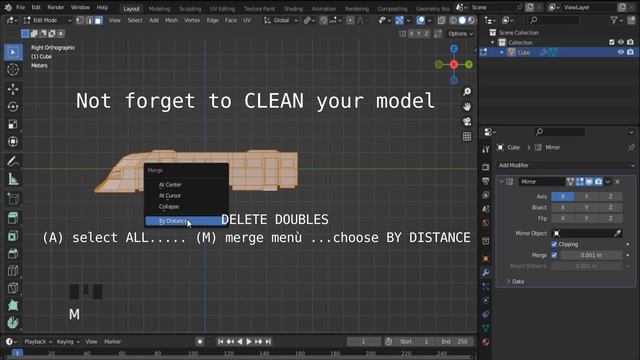640x360 pixels.
Task: Select the Spin tool
Action: (13, 323)
